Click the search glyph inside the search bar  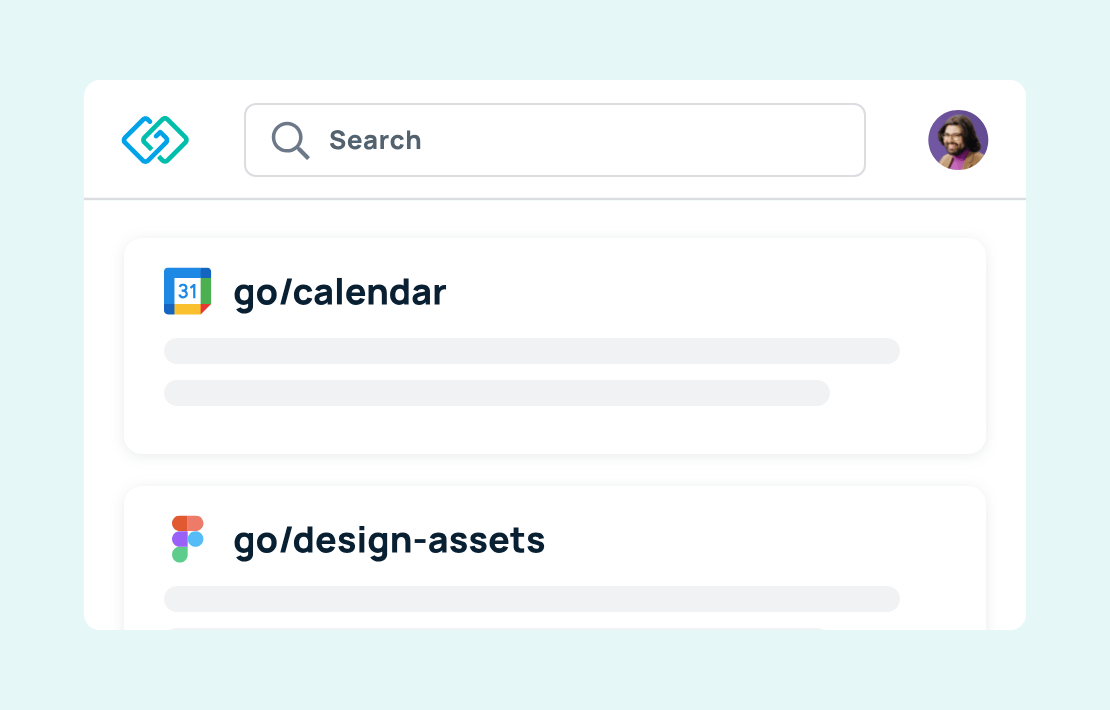click(290, 140)
